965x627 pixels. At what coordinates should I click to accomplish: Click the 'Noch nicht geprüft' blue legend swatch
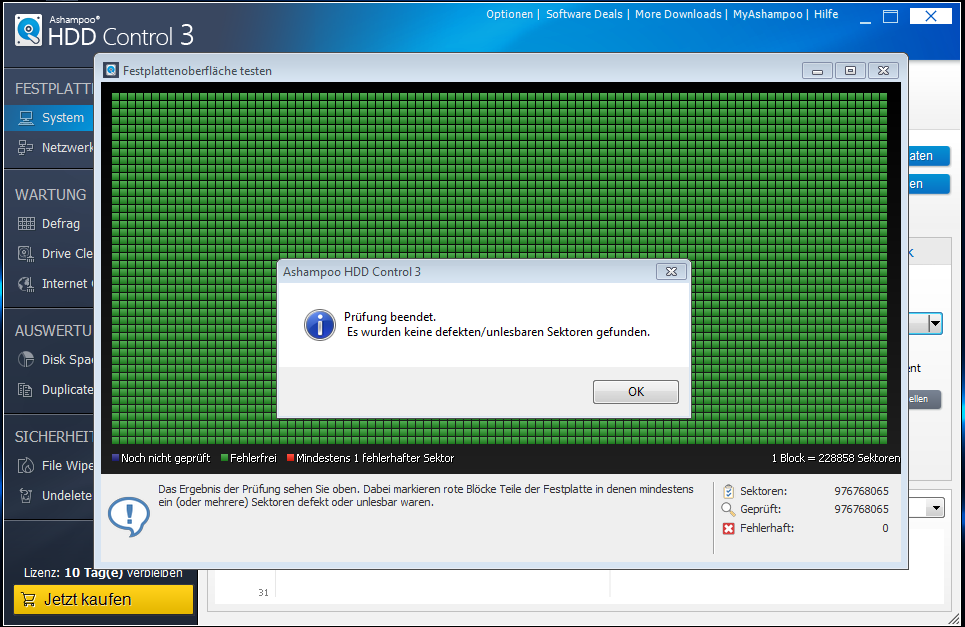[x=116, y=458]
